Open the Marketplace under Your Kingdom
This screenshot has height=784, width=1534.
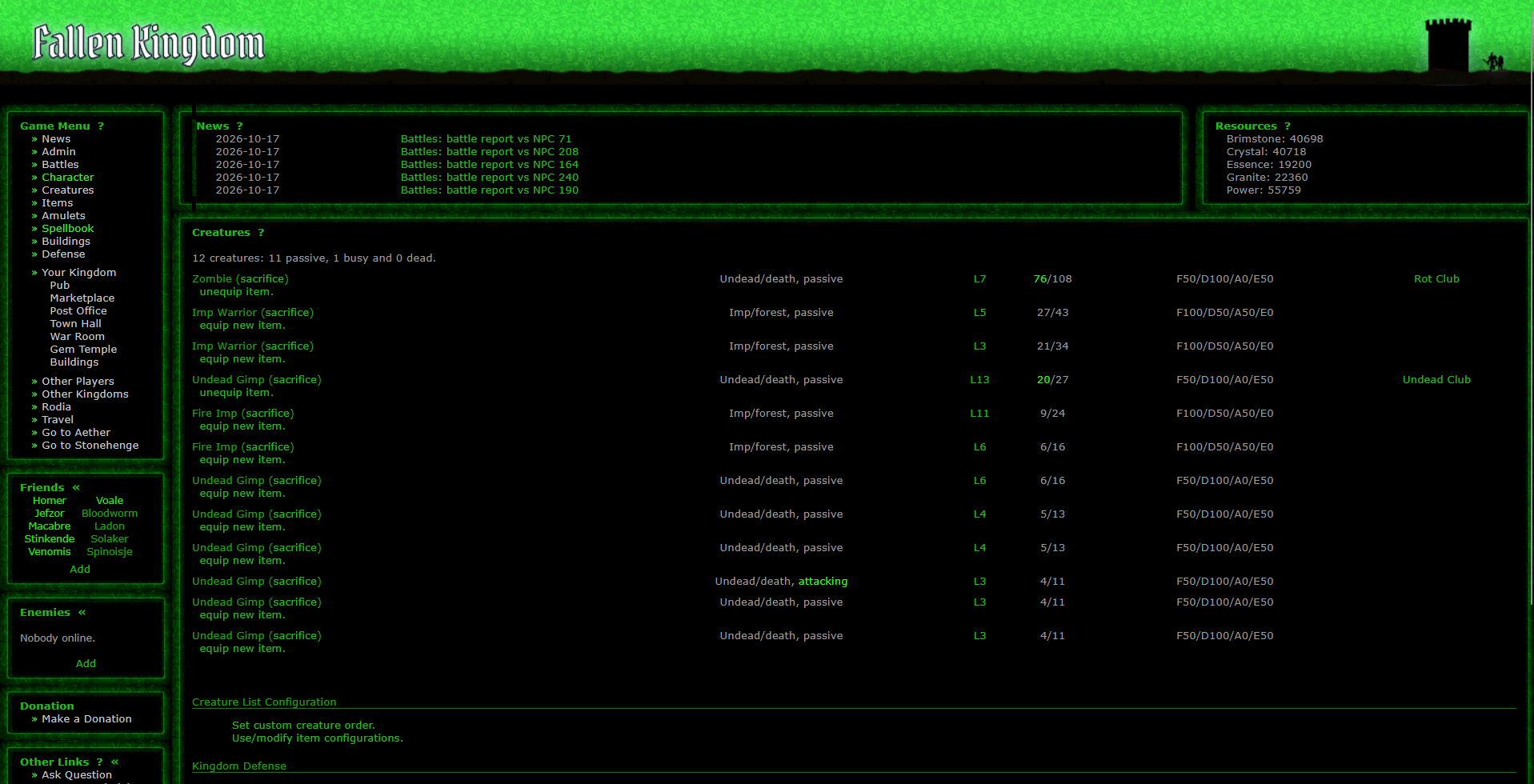82,298
